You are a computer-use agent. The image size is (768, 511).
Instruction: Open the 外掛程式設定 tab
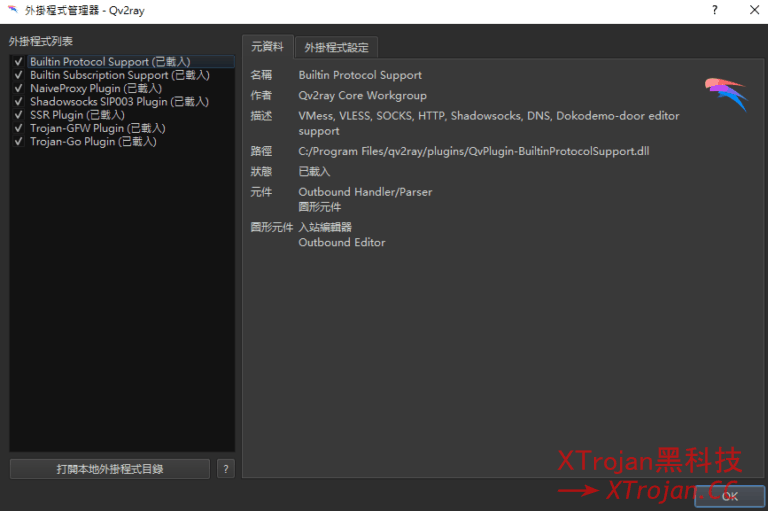336,47
